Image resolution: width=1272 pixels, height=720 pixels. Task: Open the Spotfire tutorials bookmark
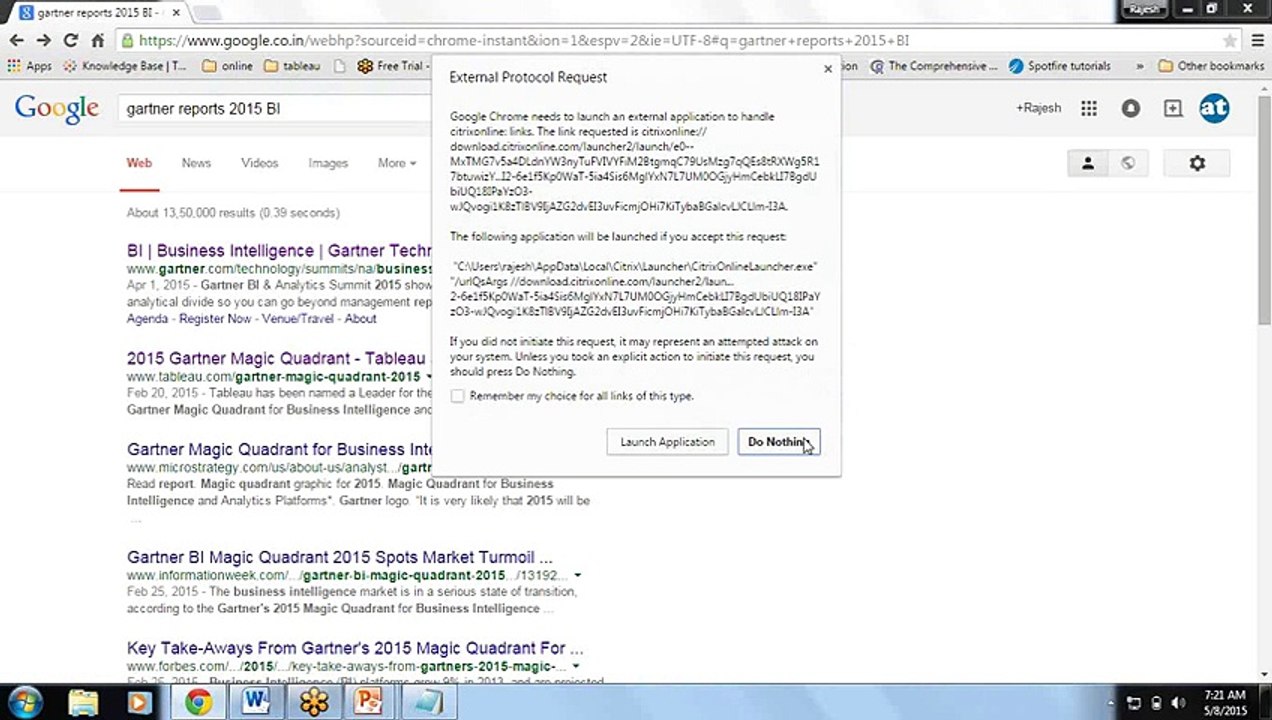click(1059, 66)
